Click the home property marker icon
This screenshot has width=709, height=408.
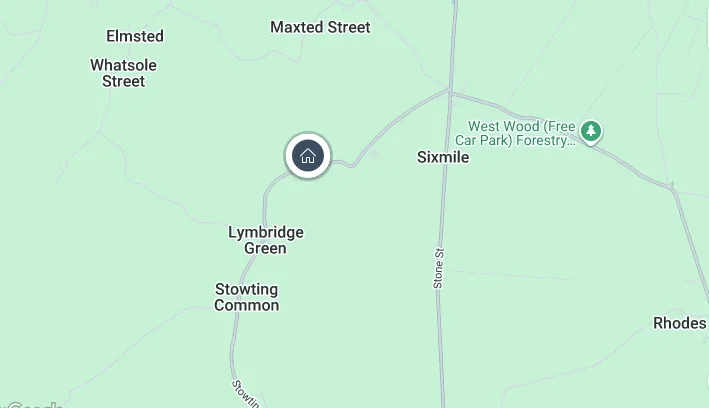[308, 156]
